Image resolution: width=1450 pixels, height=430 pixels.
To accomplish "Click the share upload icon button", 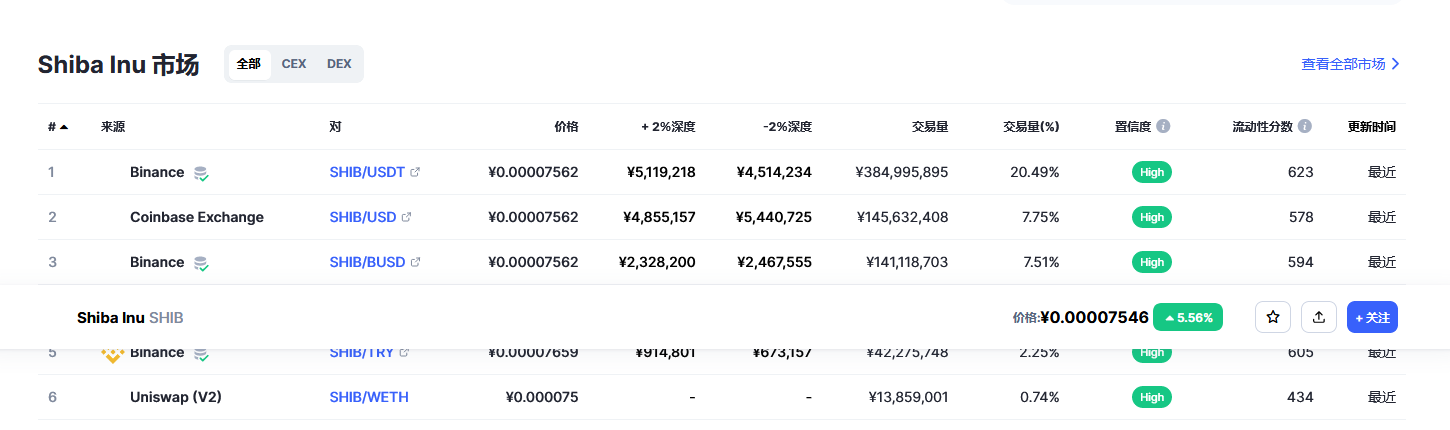I will 1319,317.
